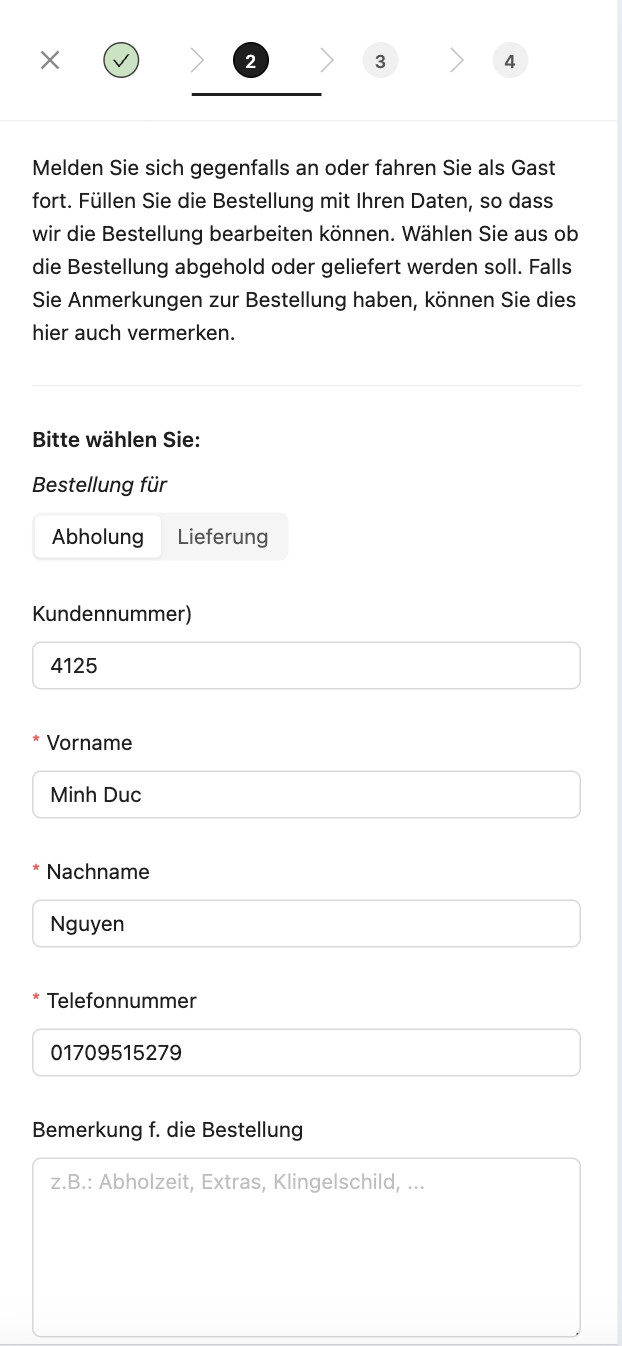The height and width of the screenshot is (1346, 622).
Task: Select the Abholung order option
Action: (x=98, y=537)
